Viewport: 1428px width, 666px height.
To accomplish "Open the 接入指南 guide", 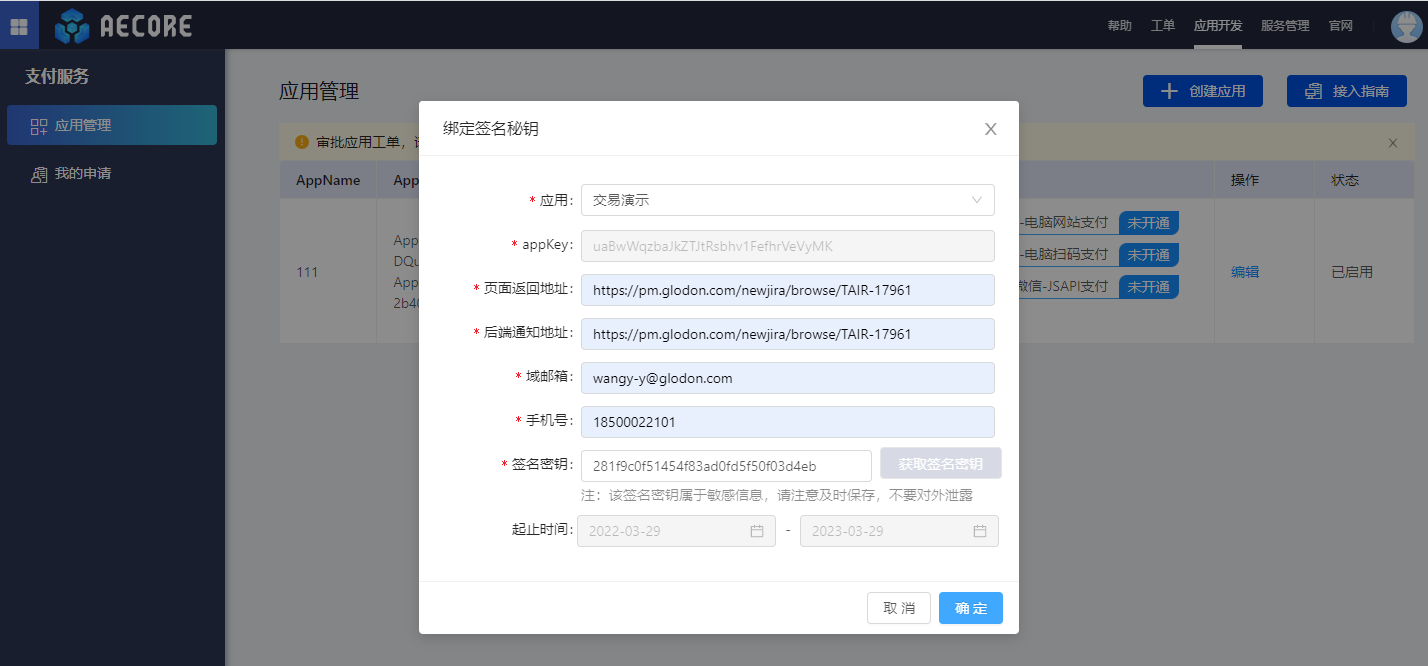I will point(1346,91).
